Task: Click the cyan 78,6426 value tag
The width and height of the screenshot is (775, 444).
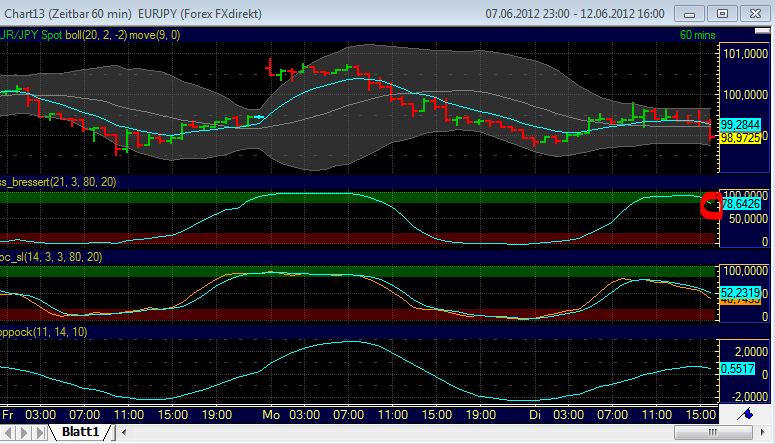Action: pos(741,204)
